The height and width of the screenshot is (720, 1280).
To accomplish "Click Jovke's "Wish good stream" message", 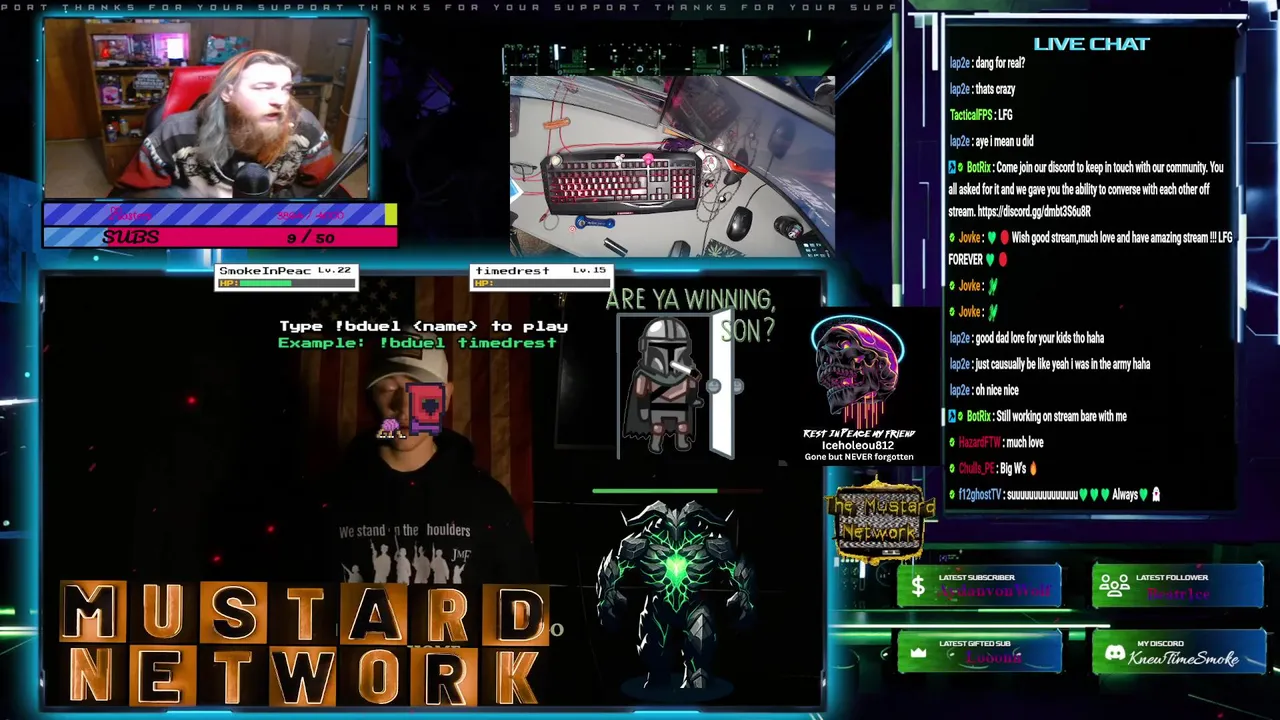I will coord(1090,248).
